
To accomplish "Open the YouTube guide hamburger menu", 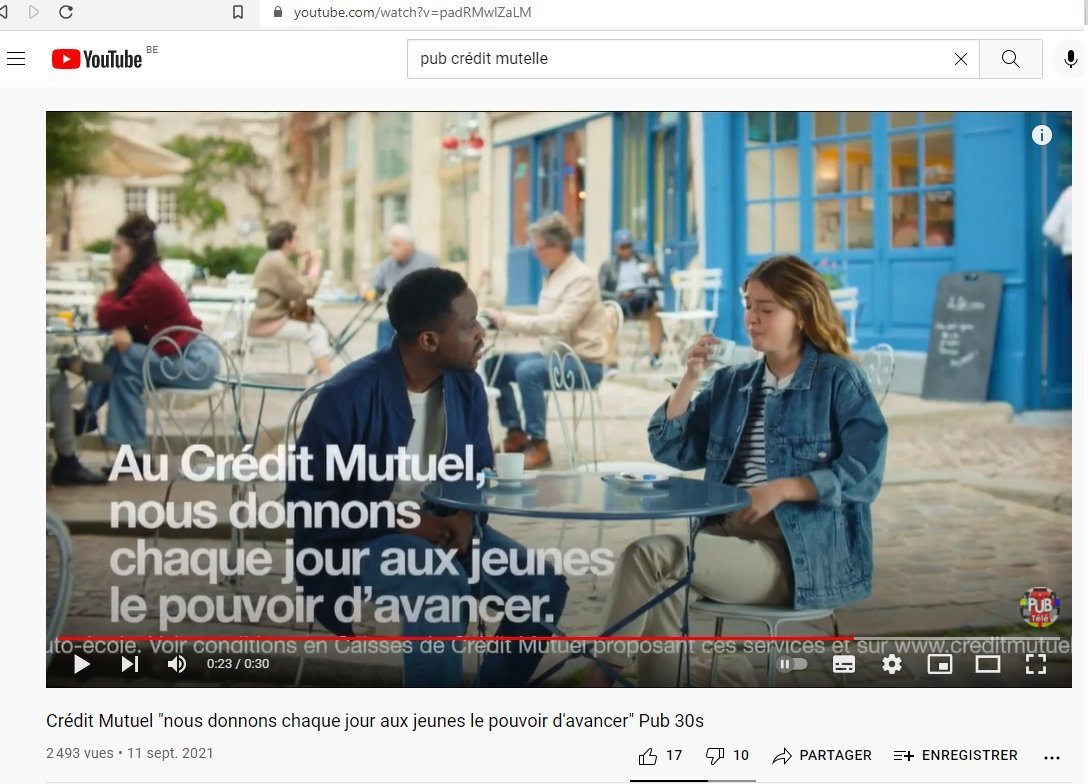I will pyautogui.click(x=16, y=59).
